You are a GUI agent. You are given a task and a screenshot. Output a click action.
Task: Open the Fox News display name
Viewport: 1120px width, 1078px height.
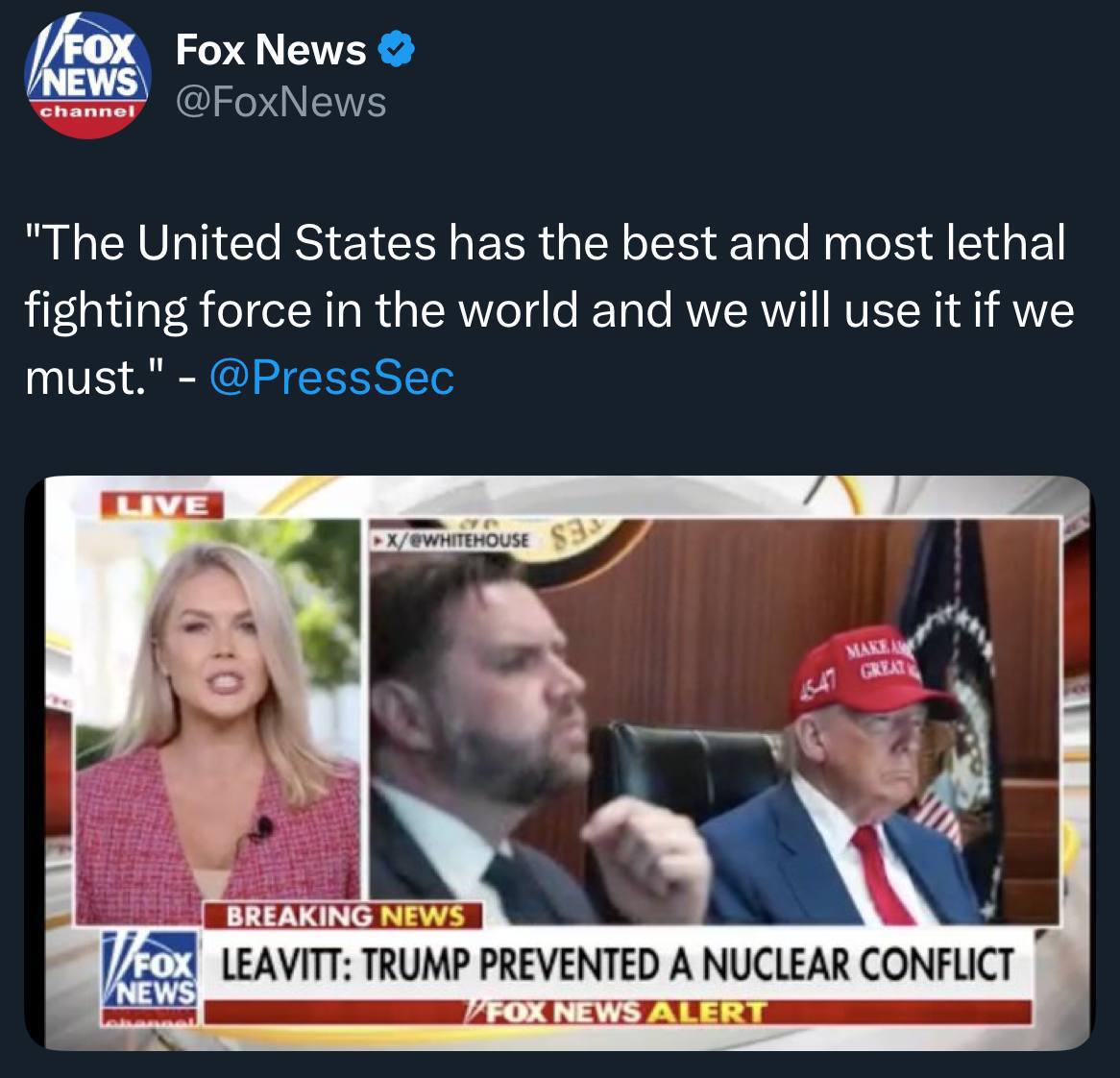tap(271, 50)
